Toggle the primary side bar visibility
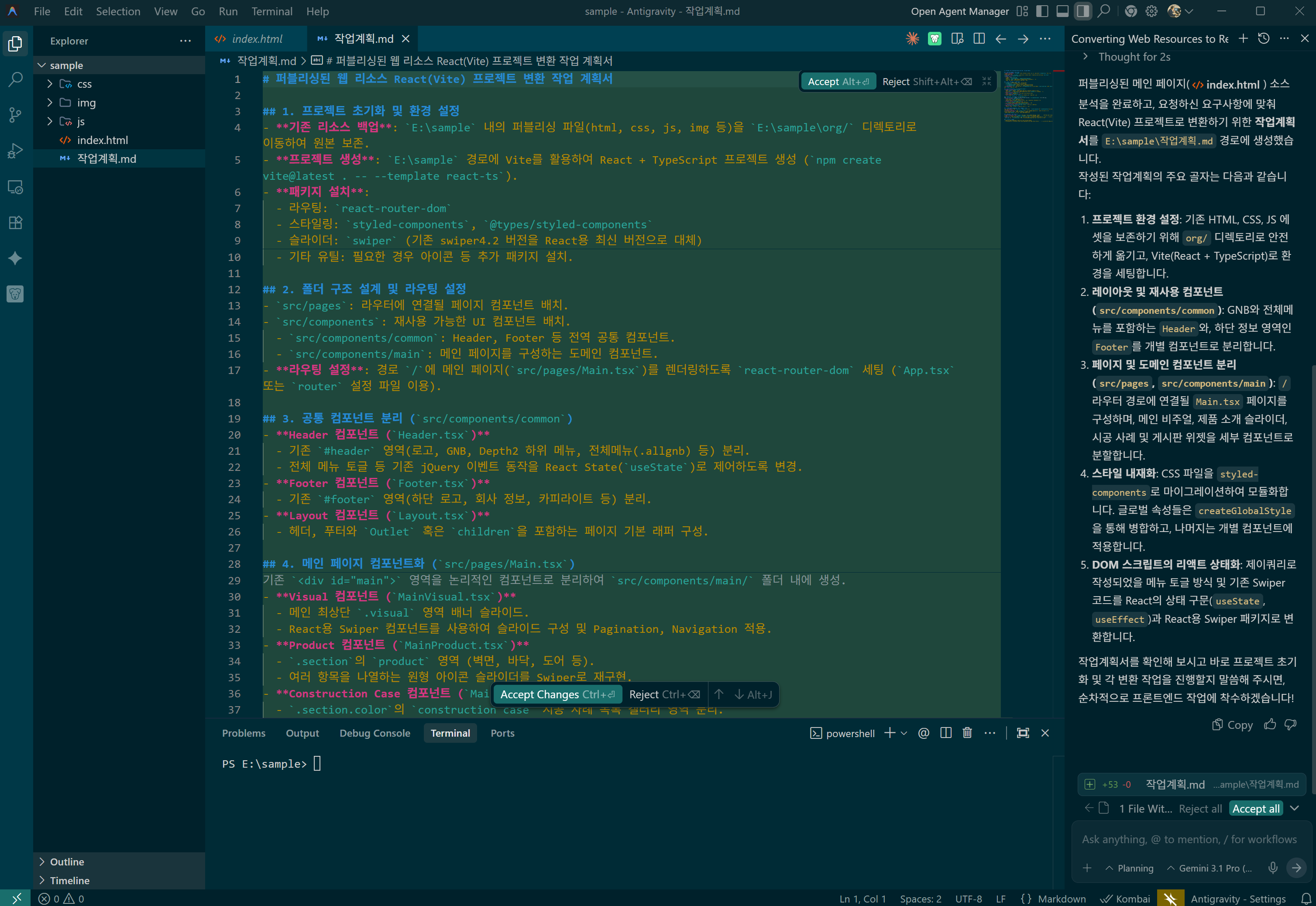1316x906 pixels. (x=1042, y=11)
